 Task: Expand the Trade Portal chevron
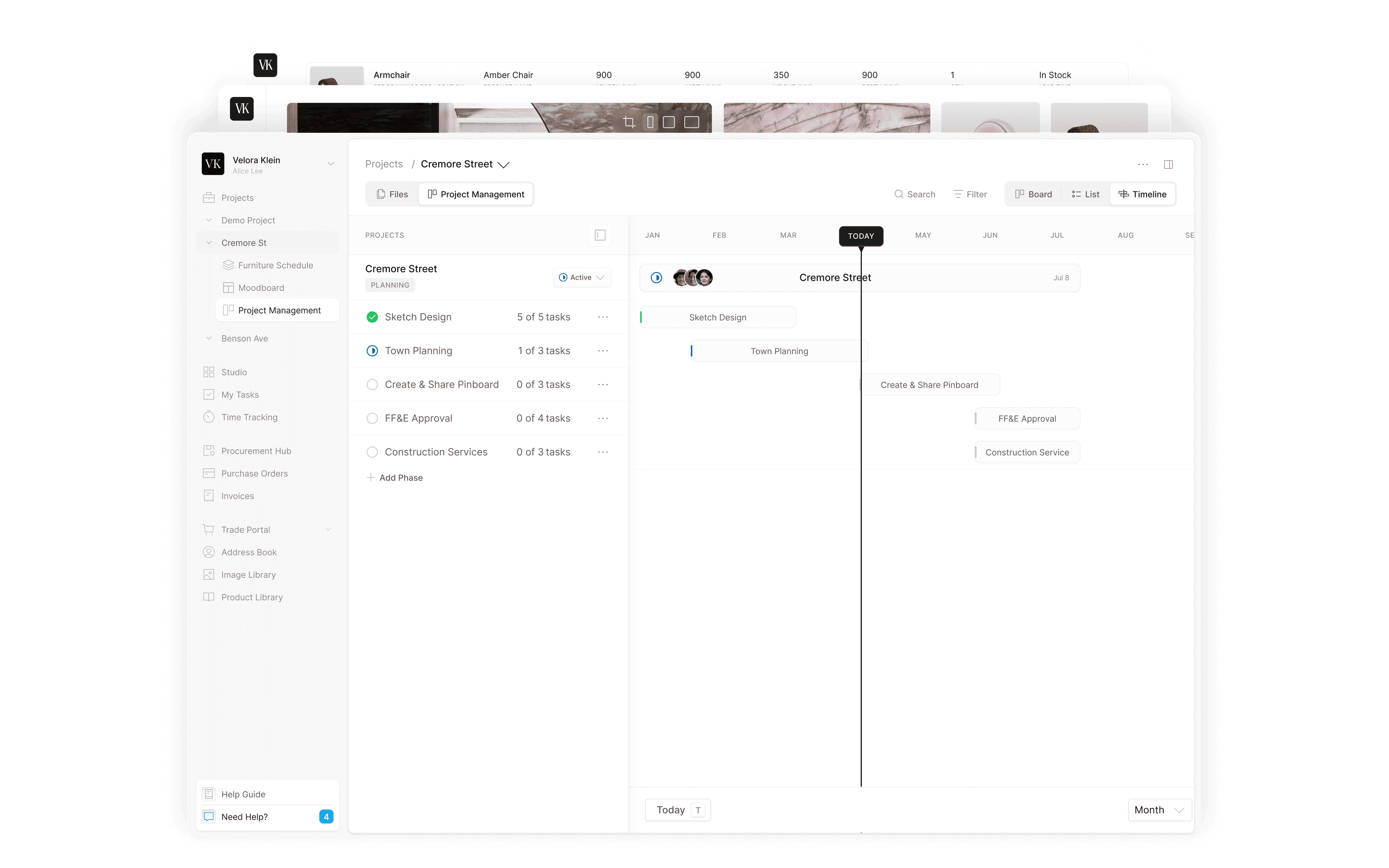coord(328,529)
